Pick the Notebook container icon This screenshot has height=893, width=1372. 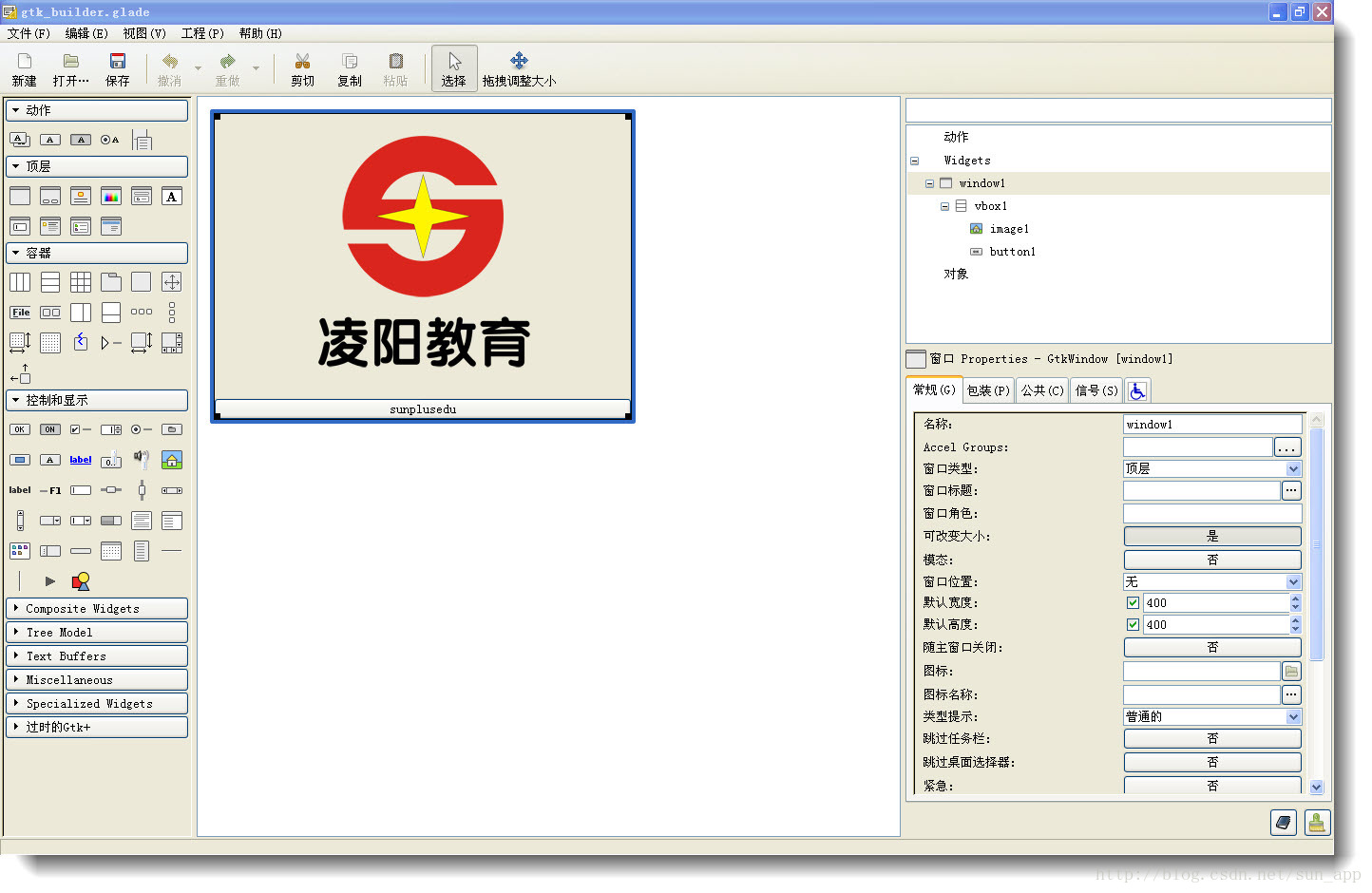click(111, 282)
